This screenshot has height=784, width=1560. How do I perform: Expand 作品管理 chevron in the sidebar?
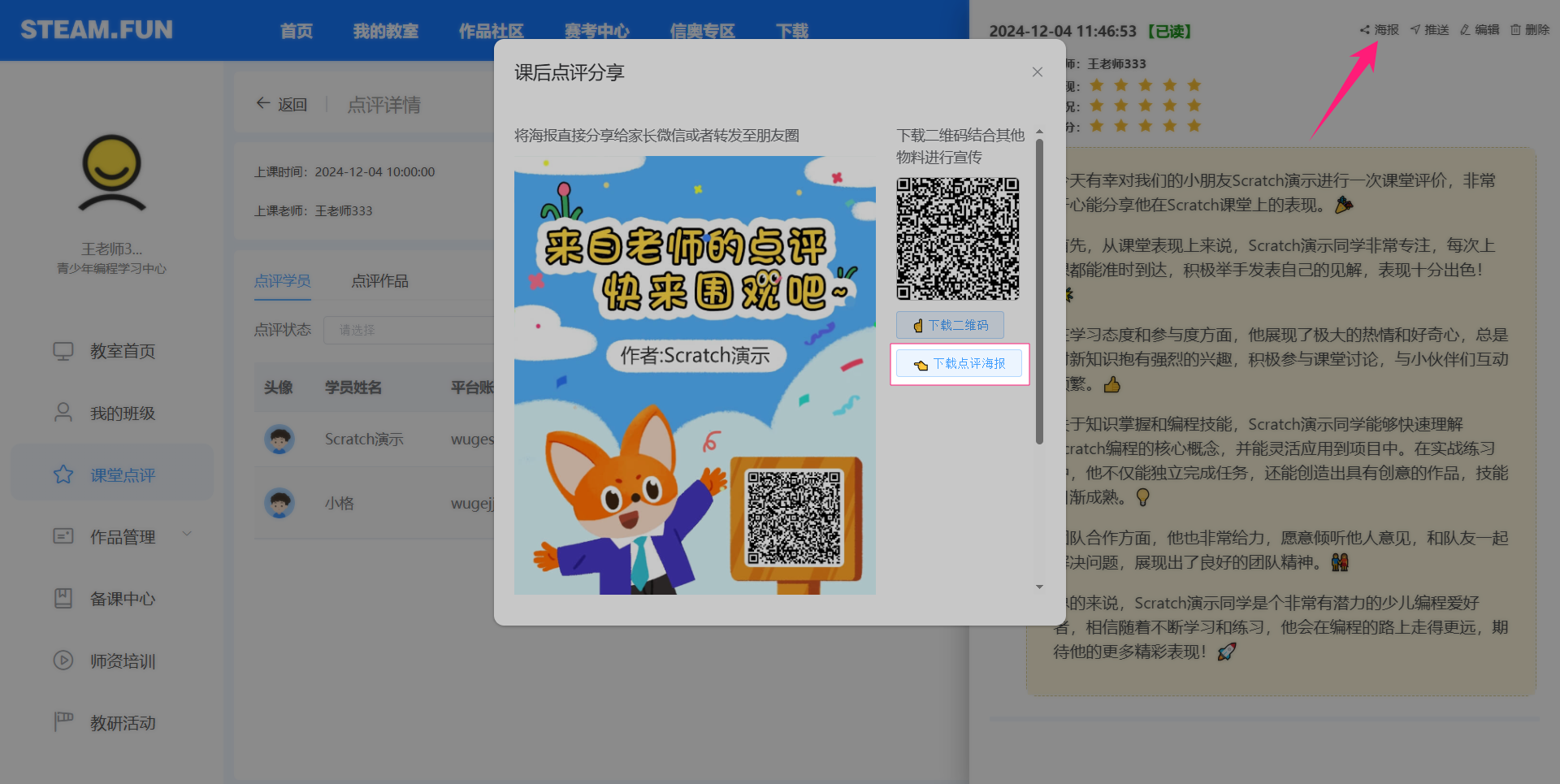coord(188,535)
